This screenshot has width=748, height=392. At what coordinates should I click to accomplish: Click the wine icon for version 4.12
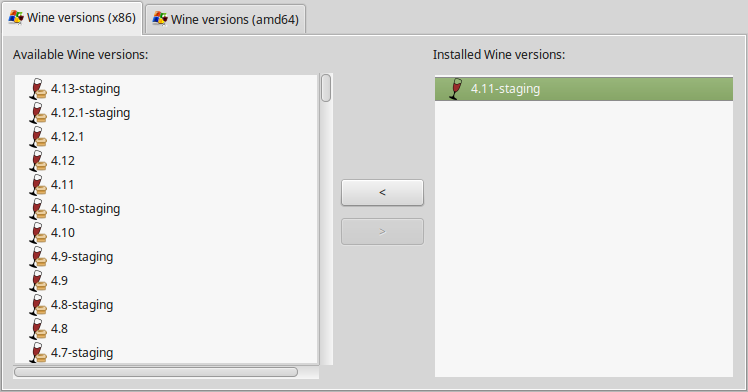[38, 161]
